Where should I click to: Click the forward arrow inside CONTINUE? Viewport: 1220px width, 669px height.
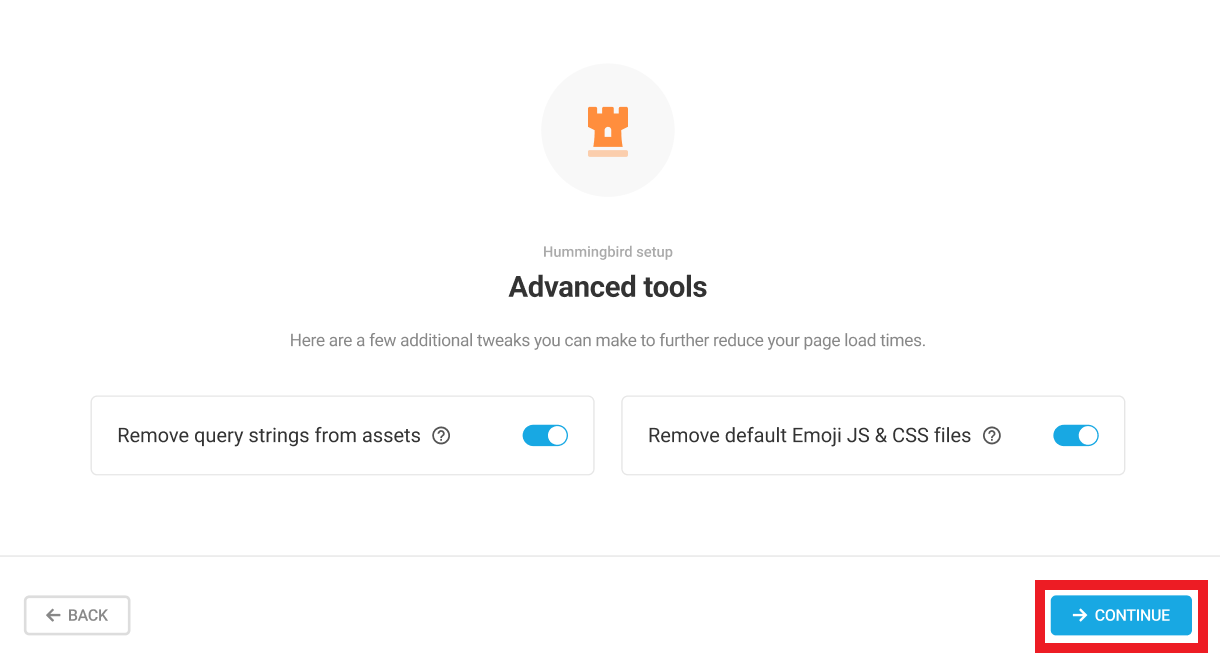(1080, 616)
